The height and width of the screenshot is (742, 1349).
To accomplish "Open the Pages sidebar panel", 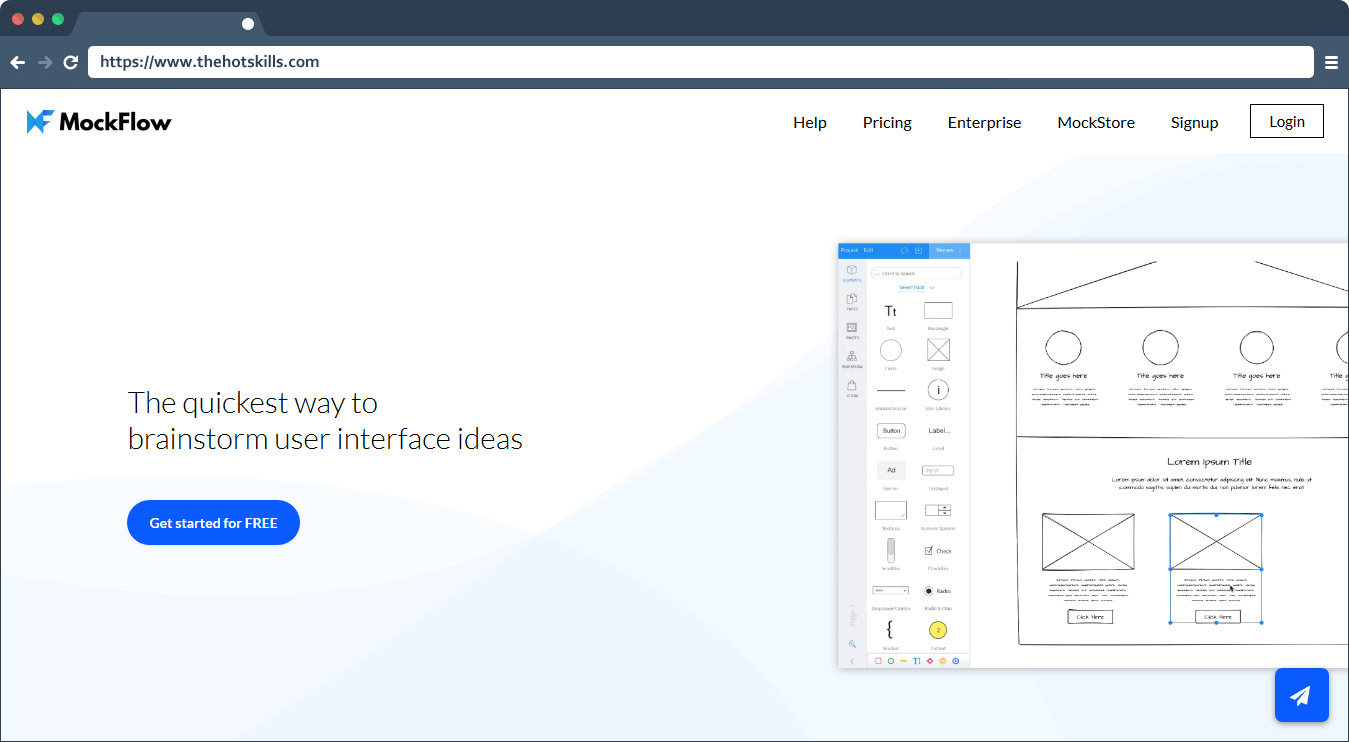I will click(852, 301).
